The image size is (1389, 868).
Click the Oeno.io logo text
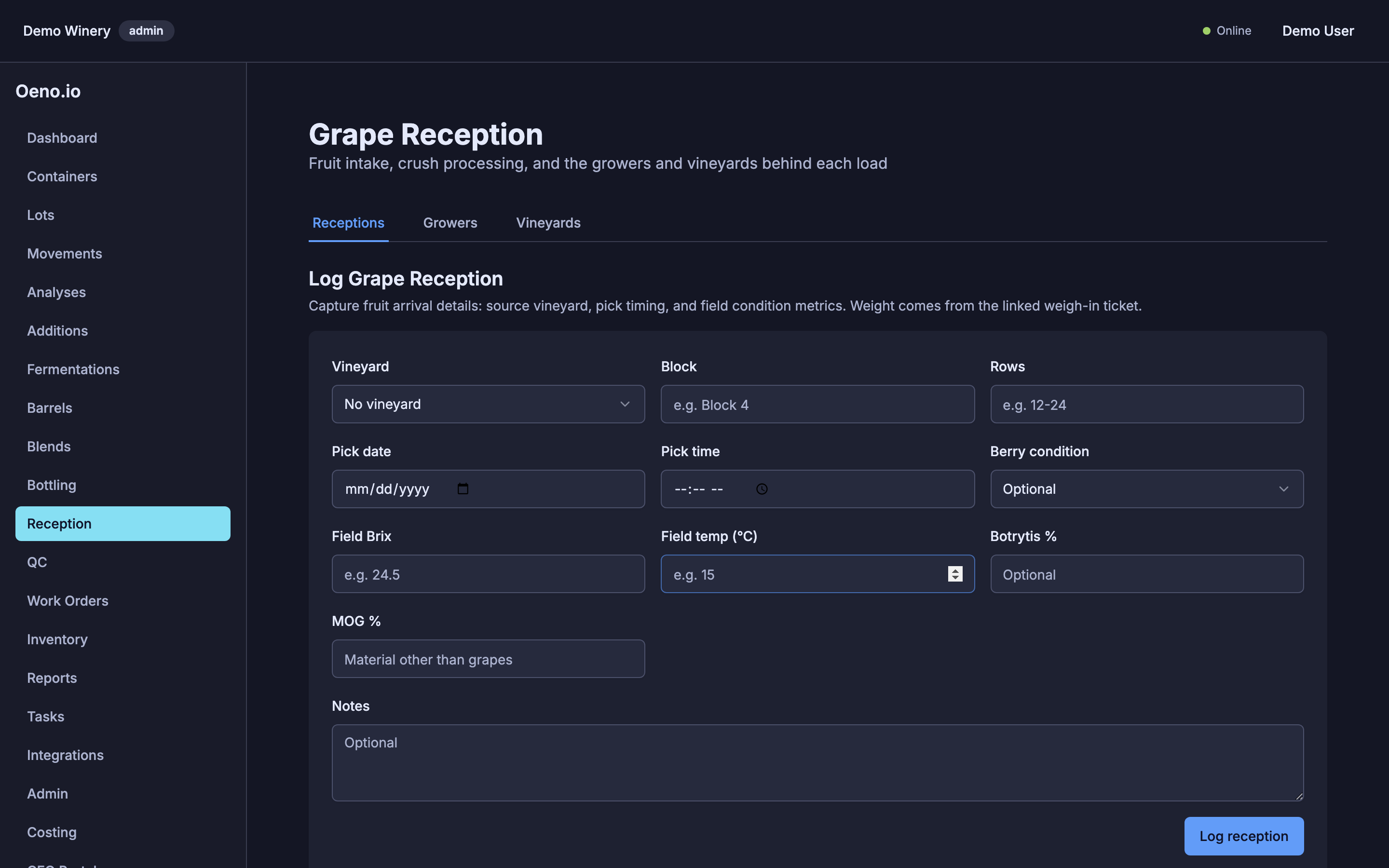click(x=48, y=91)
